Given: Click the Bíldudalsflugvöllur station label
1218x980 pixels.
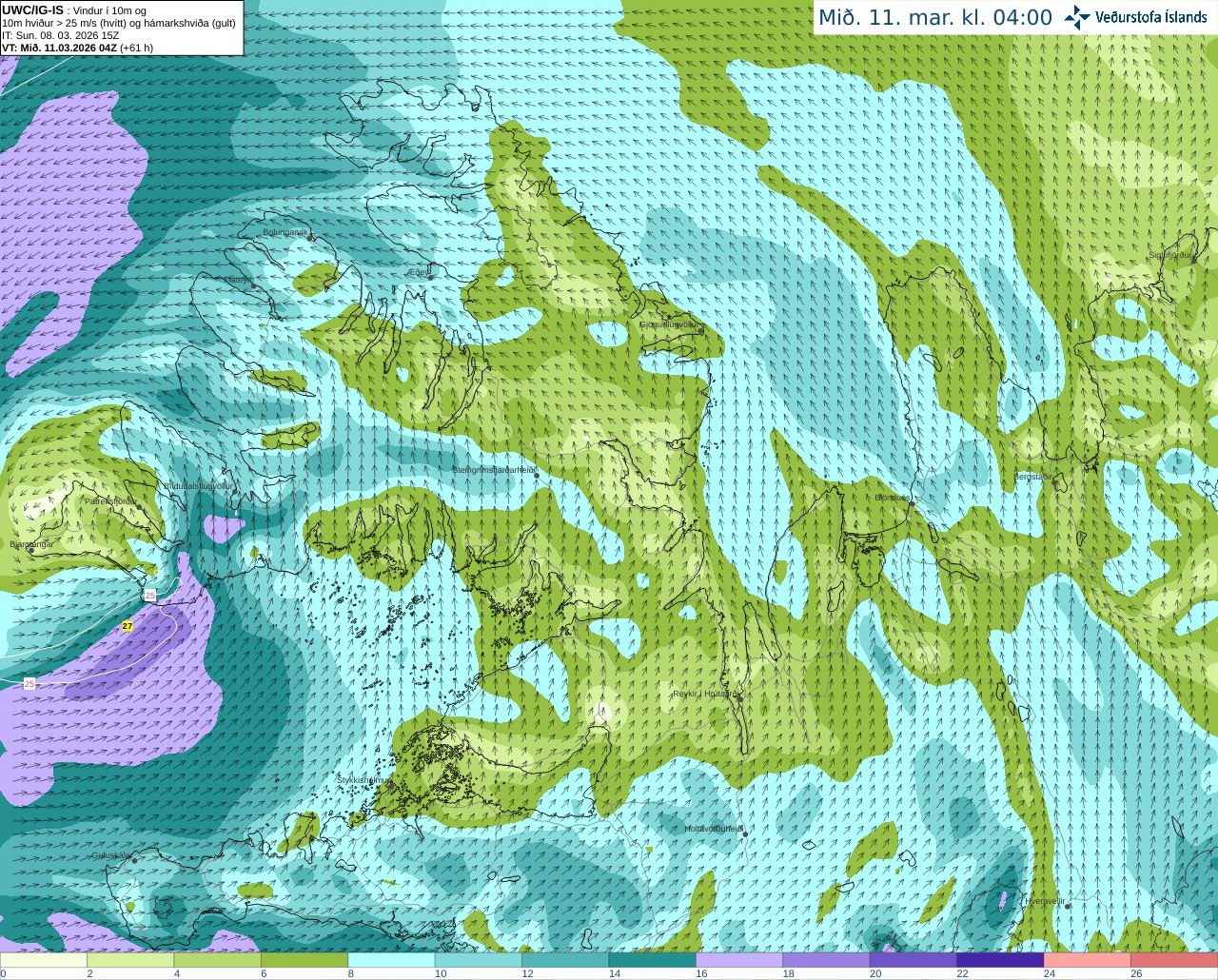Looking at the screenshot, I should [199, 485].
